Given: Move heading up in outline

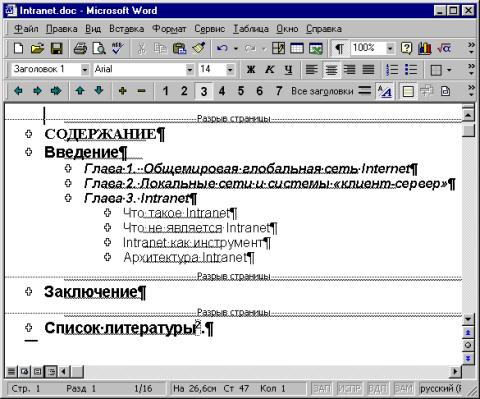Looking at the screenshot, I should click(x=80, y=90).
